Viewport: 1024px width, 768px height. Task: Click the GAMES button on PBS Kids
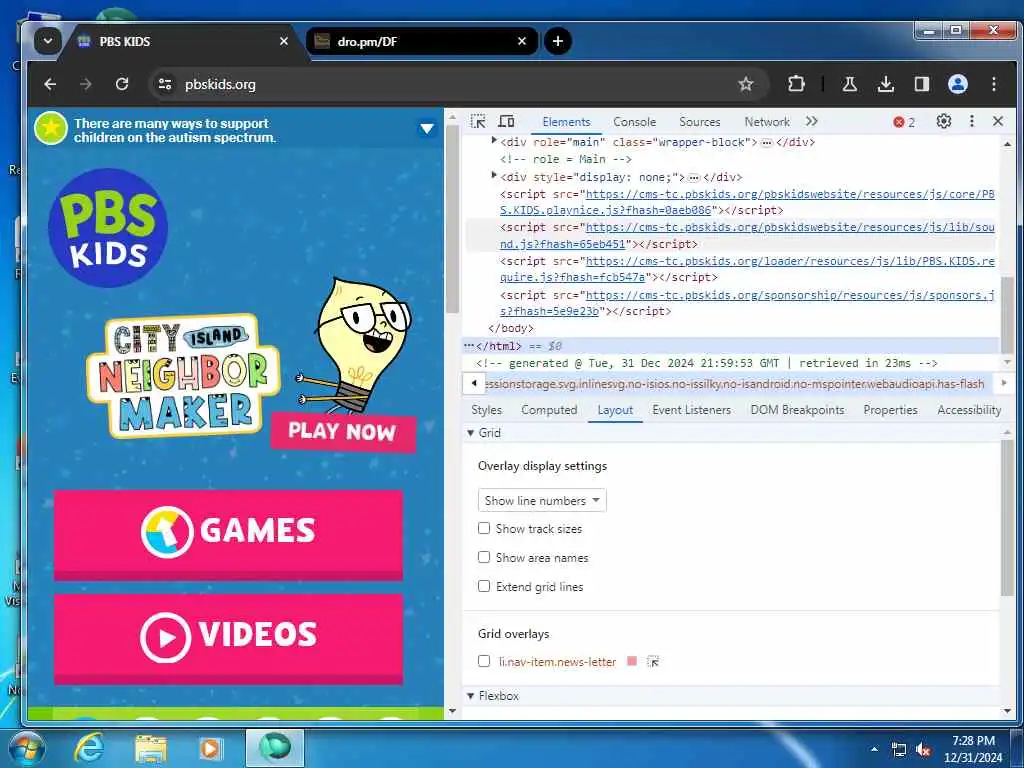click(x=228, y=534)
